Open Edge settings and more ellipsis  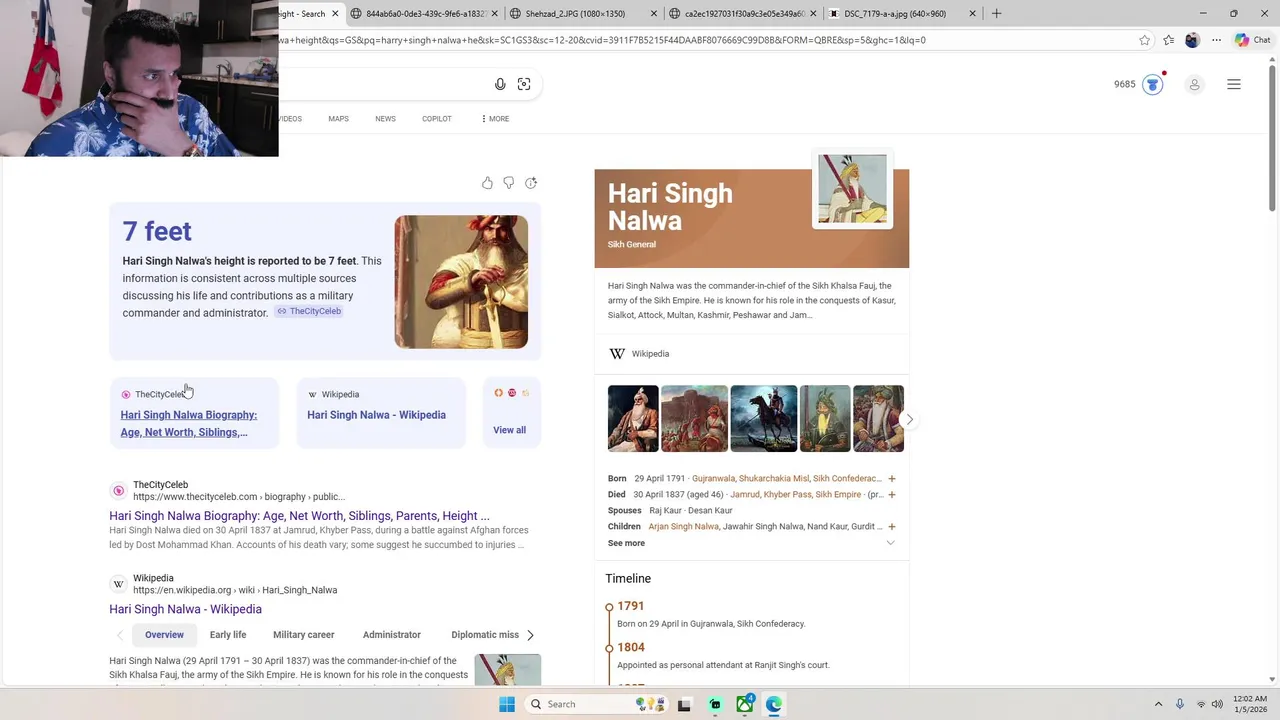[x=1216, y=40]
